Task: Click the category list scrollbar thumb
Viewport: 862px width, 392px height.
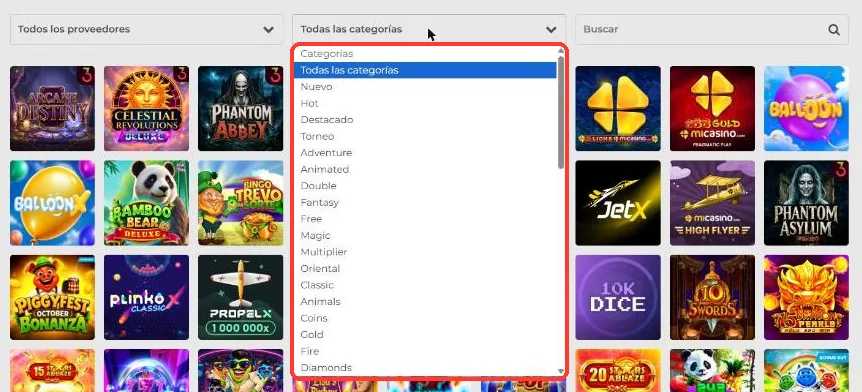Action: 561,112
